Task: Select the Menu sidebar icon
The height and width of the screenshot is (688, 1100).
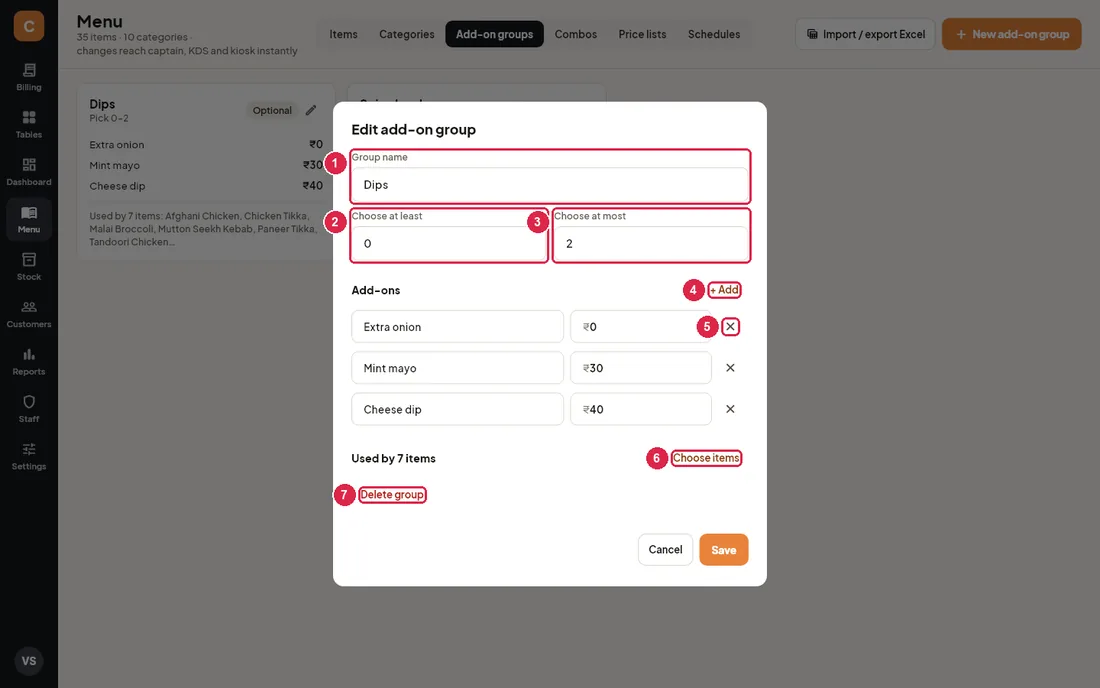Action: (x=29, y=220)
